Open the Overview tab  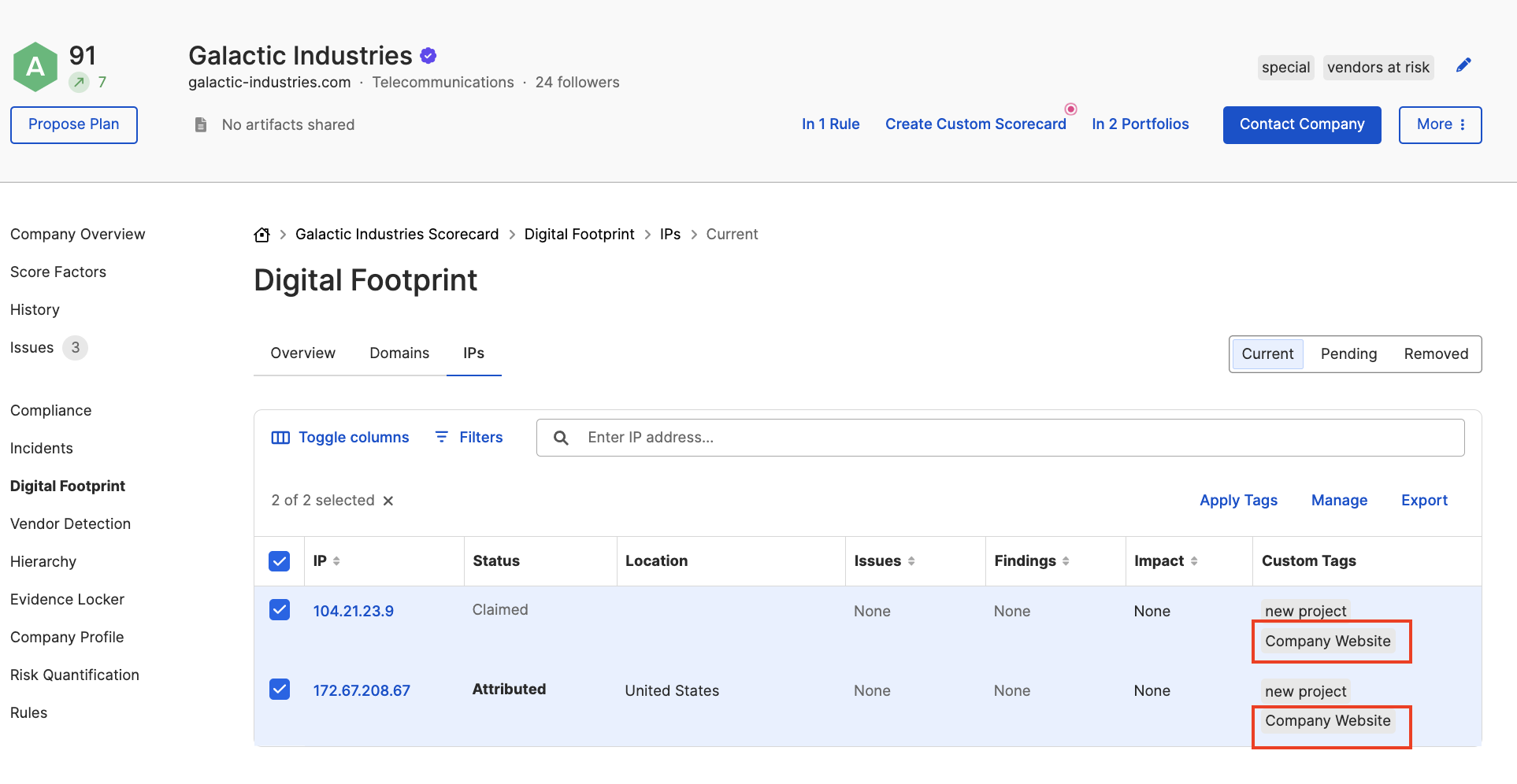coord(302,353)
